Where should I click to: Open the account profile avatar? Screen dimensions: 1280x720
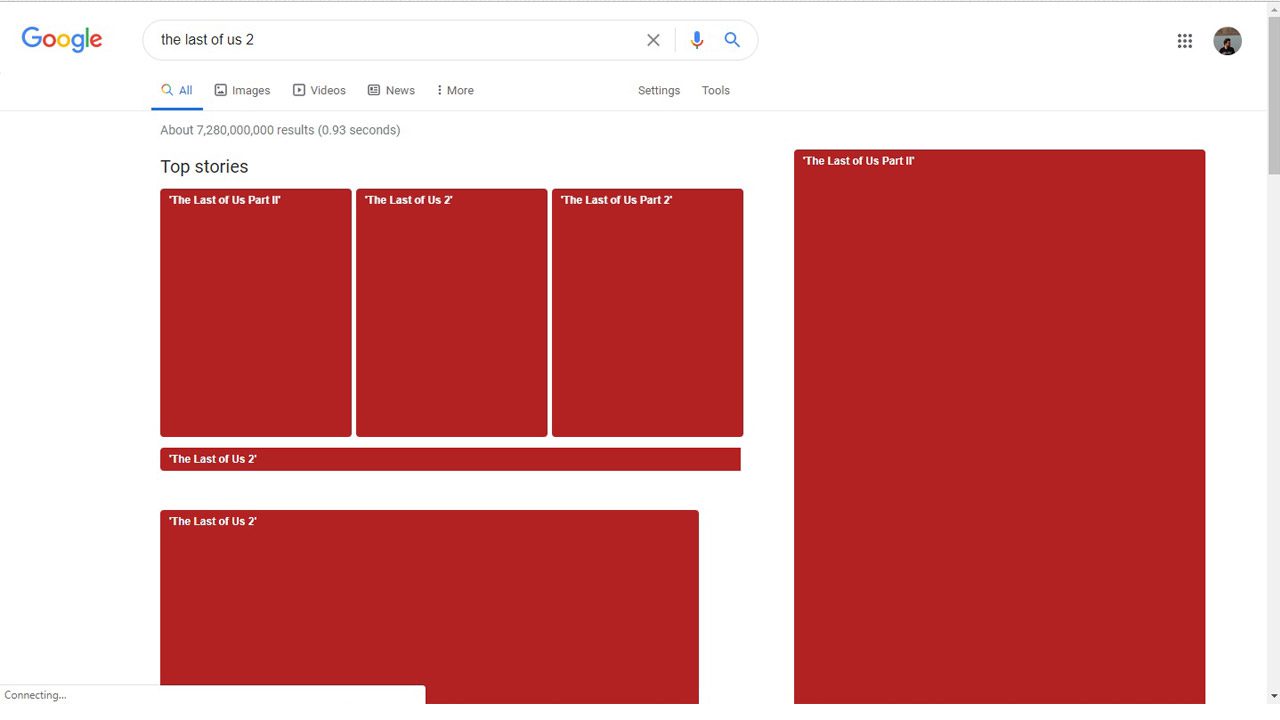coord(1227,41)
